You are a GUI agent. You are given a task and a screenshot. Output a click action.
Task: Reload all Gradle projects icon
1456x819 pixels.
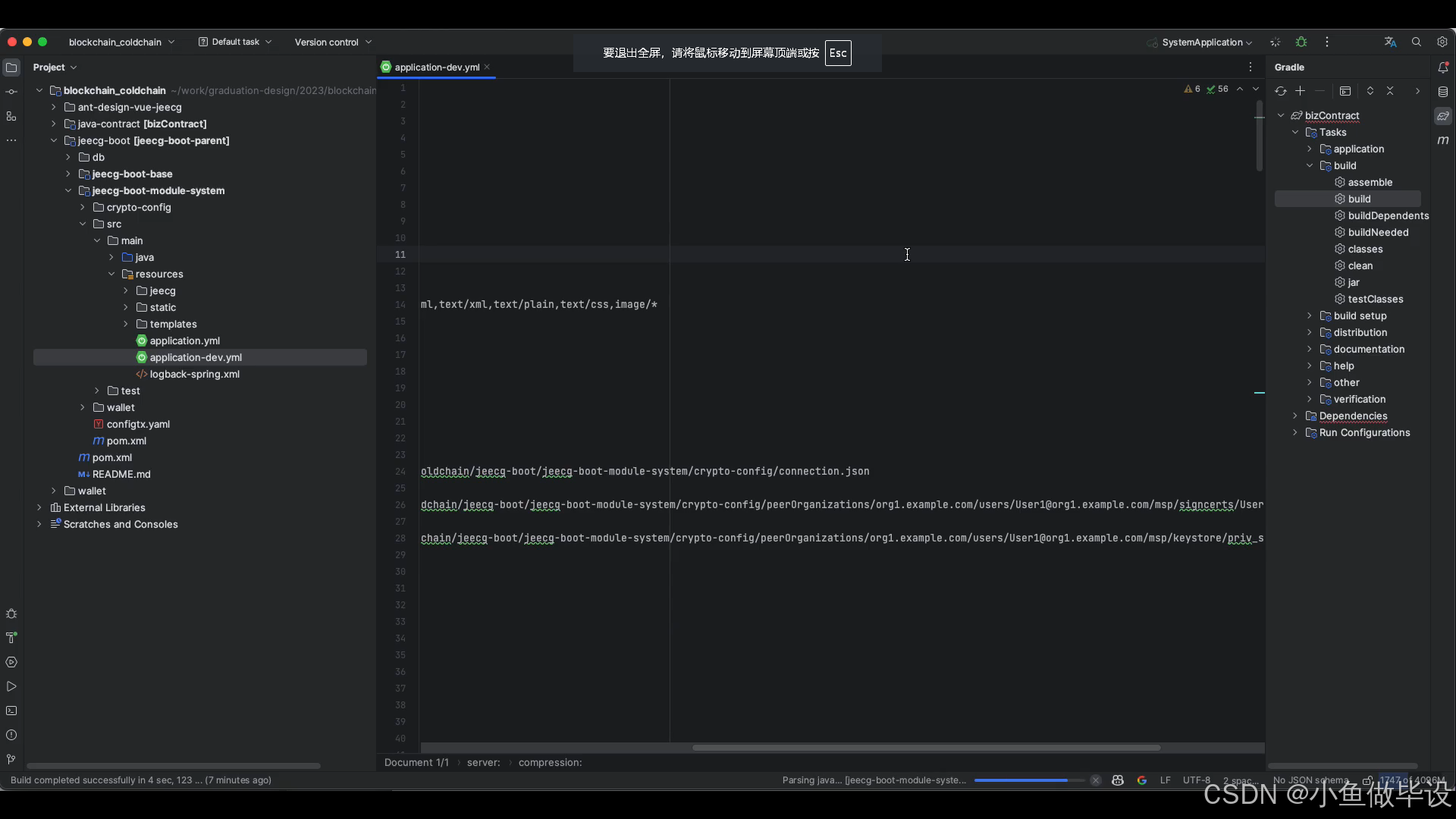[x=1281, y=91]
